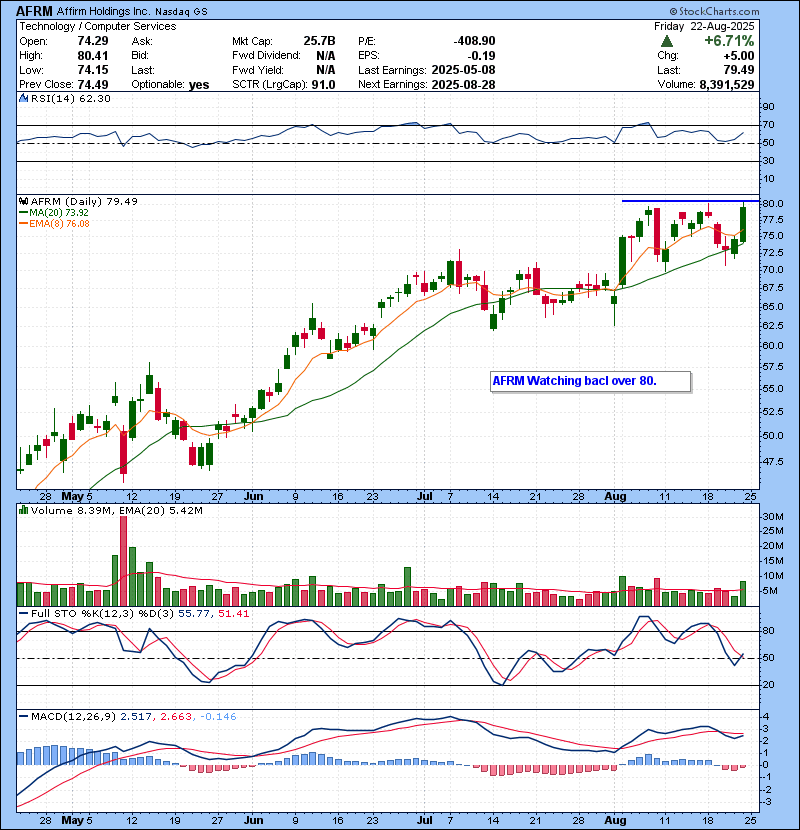
Task: Click the AFRM ticker symbol in the header
Action: [34, 11]
